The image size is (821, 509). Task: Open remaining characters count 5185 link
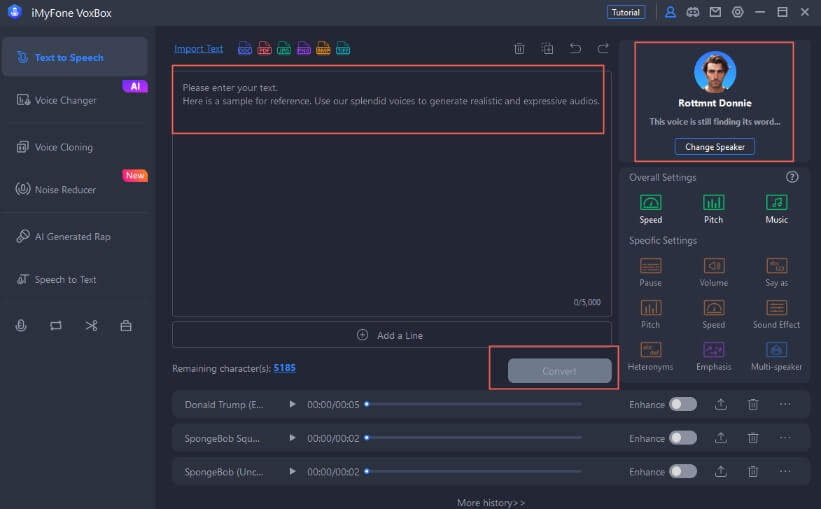(284, 368)
